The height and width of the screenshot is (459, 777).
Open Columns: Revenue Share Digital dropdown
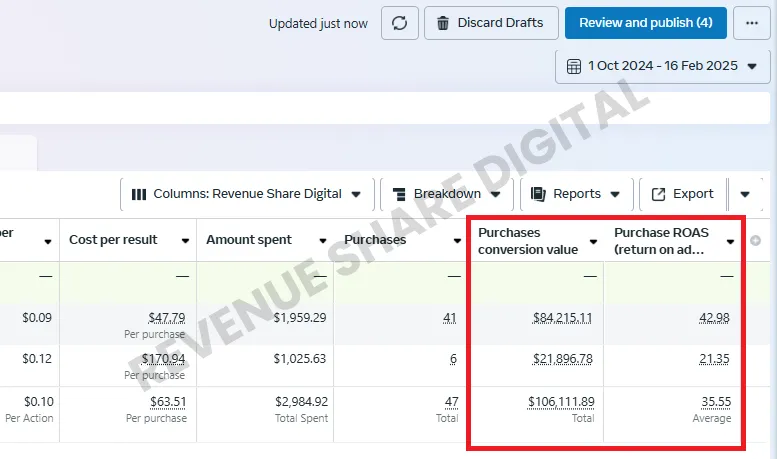(247, 194)
